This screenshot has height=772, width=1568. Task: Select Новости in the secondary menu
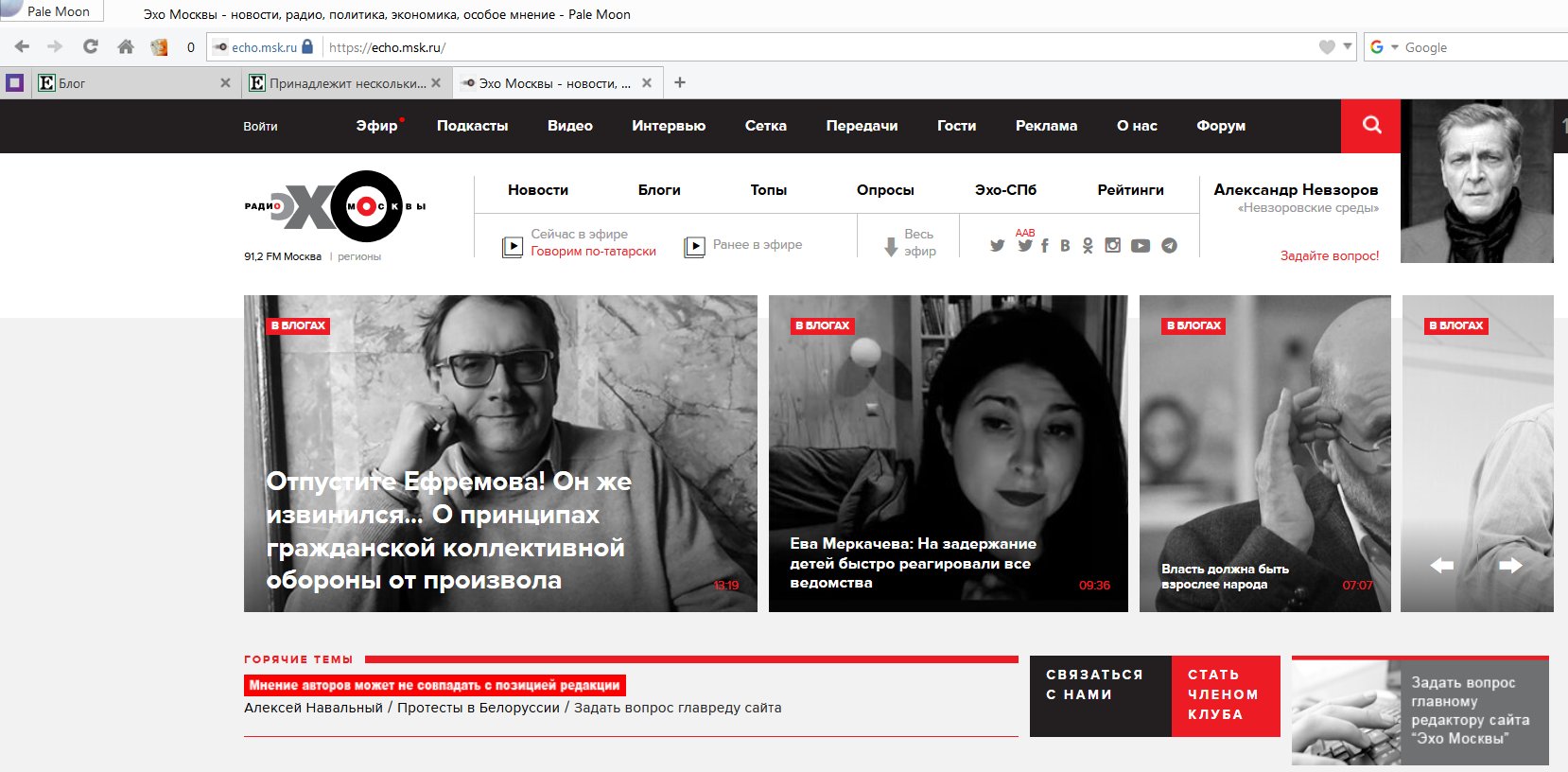[x=537, y=190]
